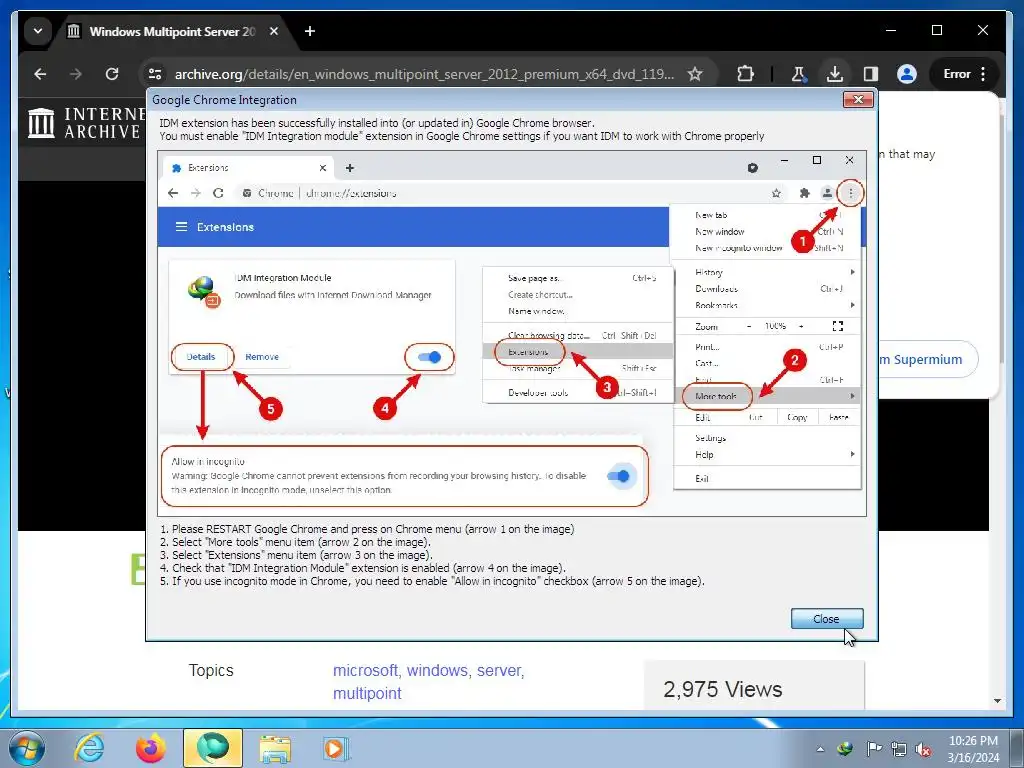1024x768 pixels.
Task: Click the Topics label on the page
Action: pyautogui.click(x=211, y=671)
